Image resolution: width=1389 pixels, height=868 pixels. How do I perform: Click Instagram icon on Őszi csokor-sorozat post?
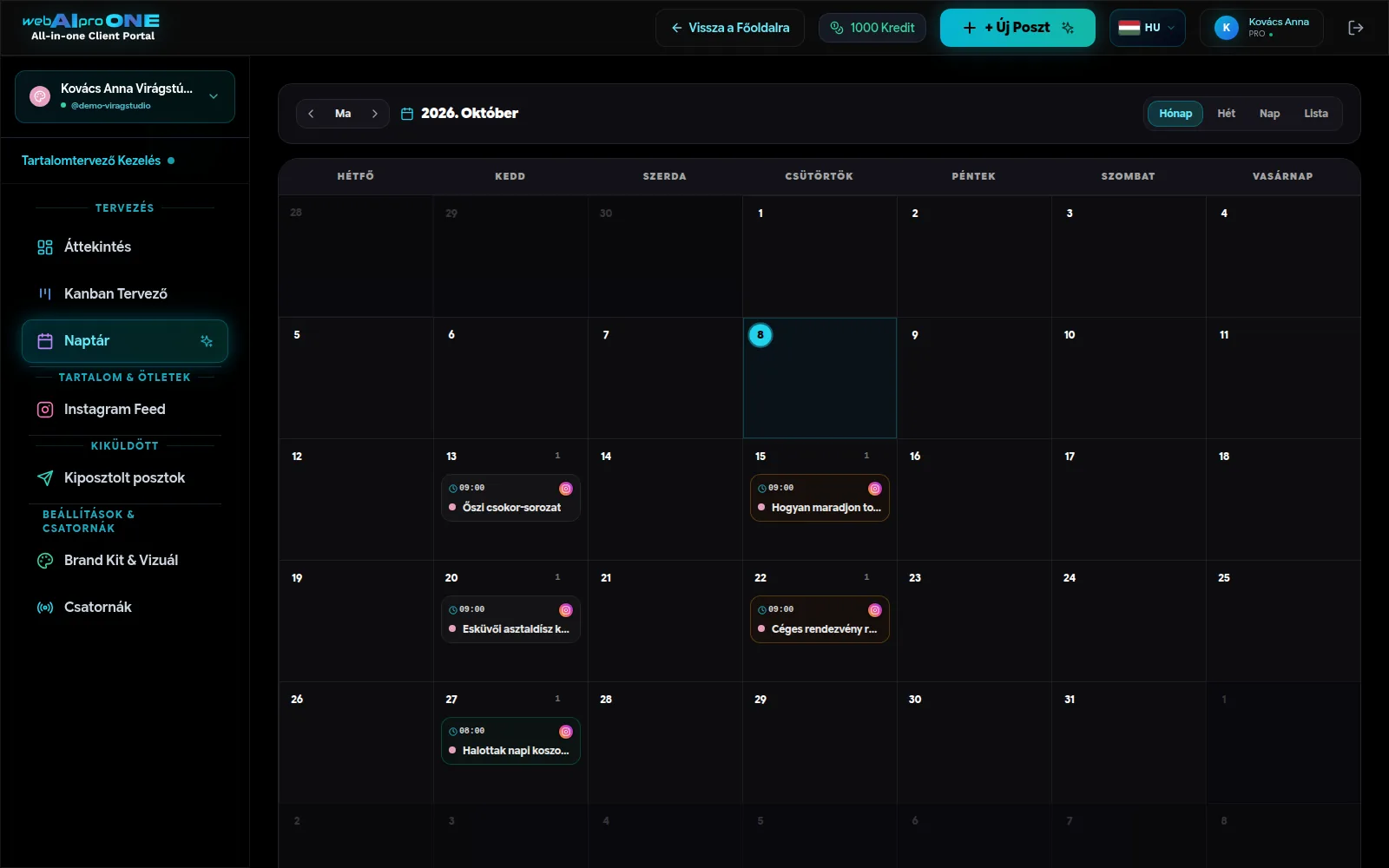point(566,489)
